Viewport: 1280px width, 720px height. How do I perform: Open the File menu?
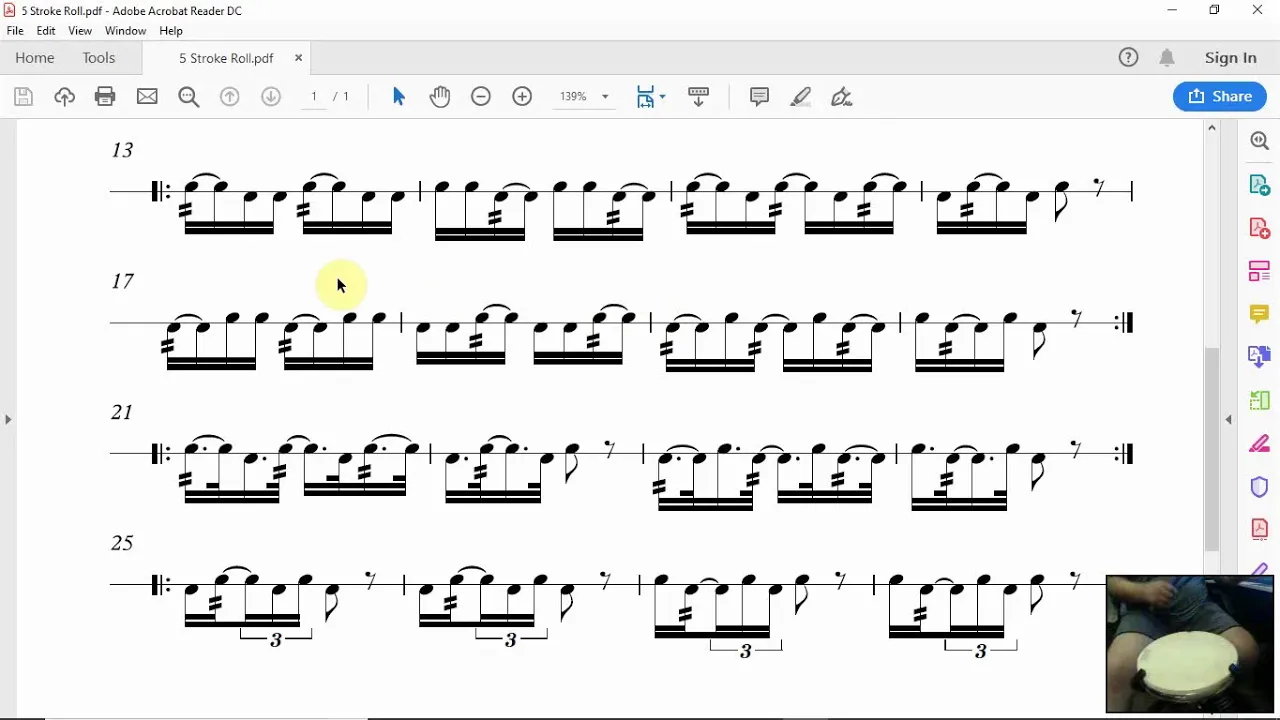[x=15, y=31]
